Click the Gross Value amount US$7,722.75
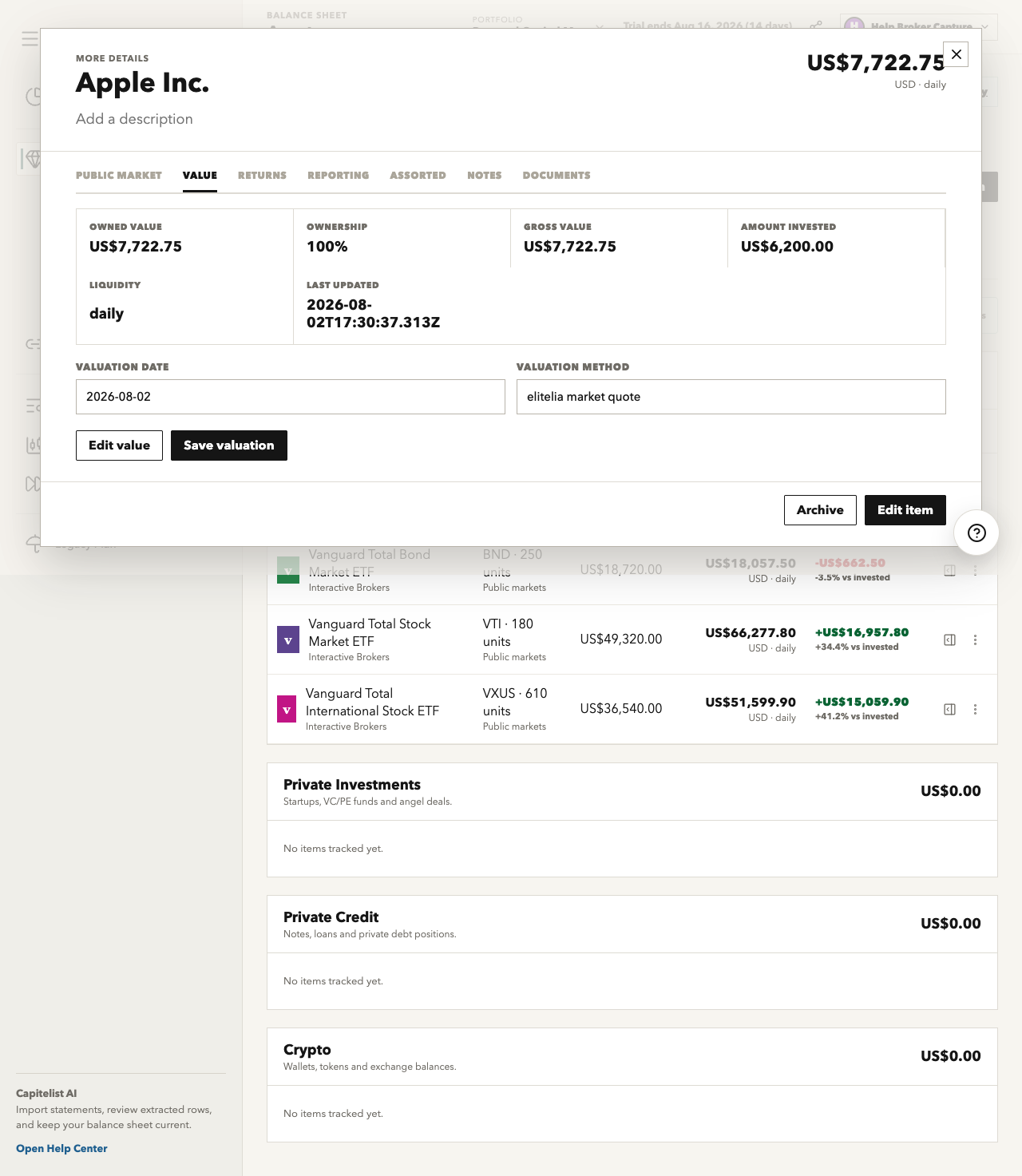The width and height of the screenshot is (1022, 1176). [x=570, y=247]
